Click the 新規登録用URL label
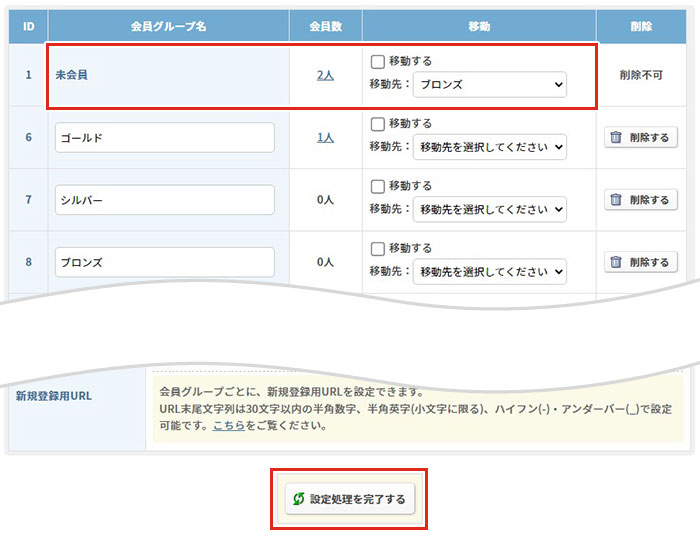This screenshot has width=700, height=541. 54,396
